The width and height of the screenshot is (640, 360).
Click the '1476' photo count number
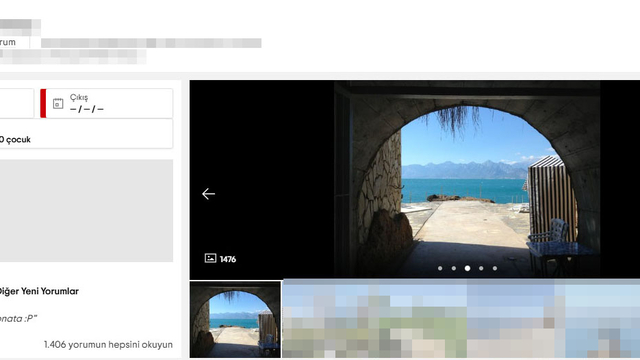tap(228, 259)
